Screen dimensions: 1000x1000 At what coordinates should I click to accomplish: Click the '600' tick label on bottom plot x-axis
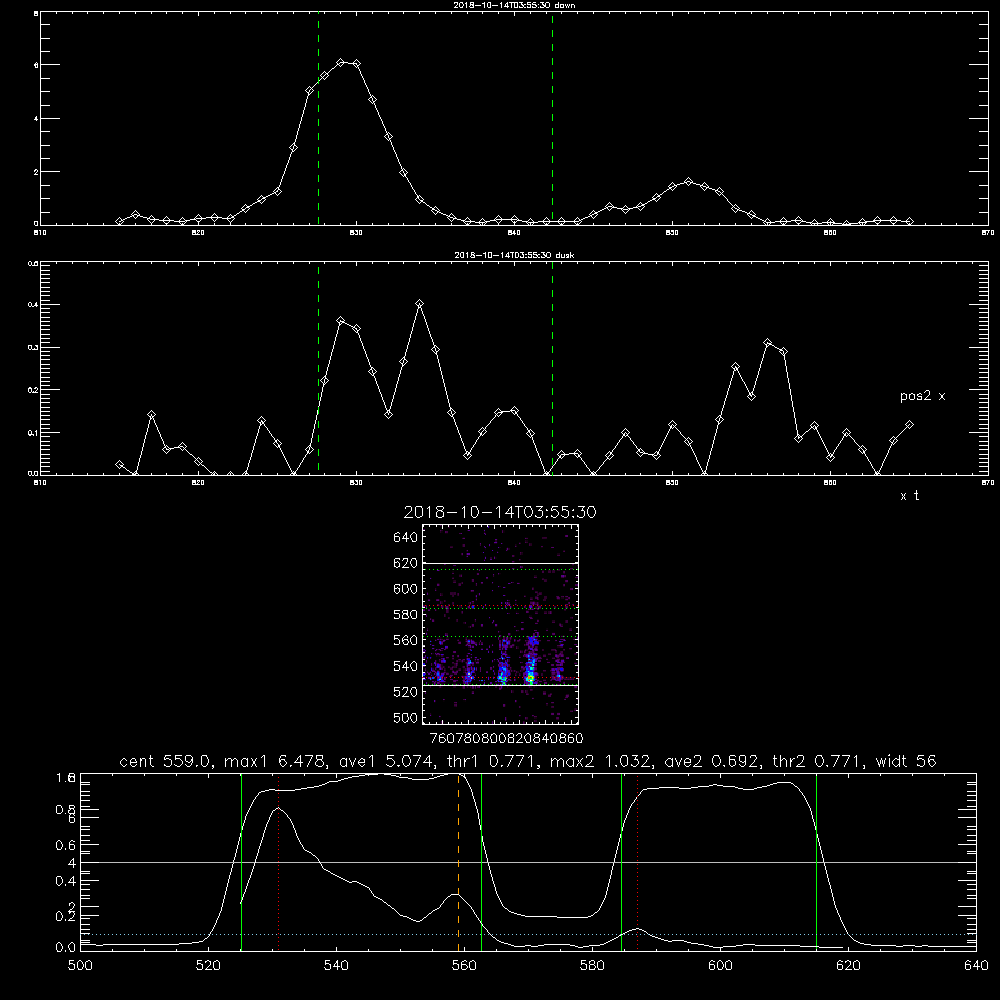[x=720, y=966]
